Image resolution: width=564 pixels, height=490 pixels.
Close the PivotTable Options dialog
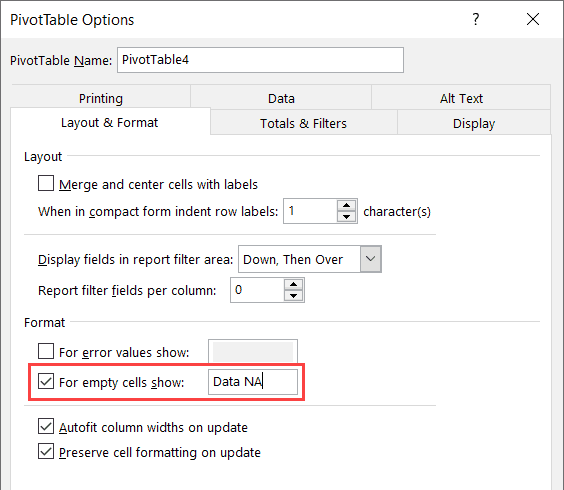pyautogui.click(x=533, y=19)
